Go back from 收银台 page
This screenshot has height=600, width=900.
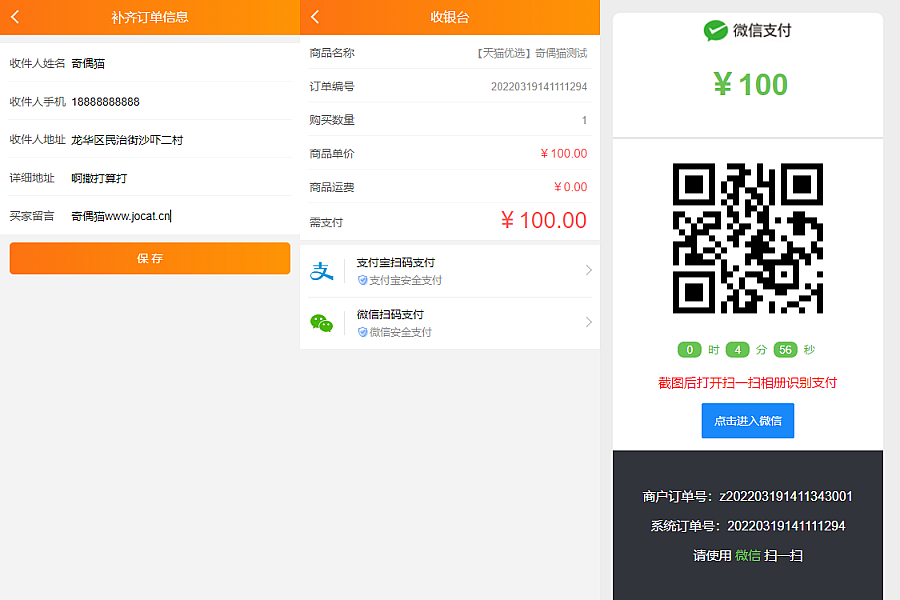pos(315,17)
